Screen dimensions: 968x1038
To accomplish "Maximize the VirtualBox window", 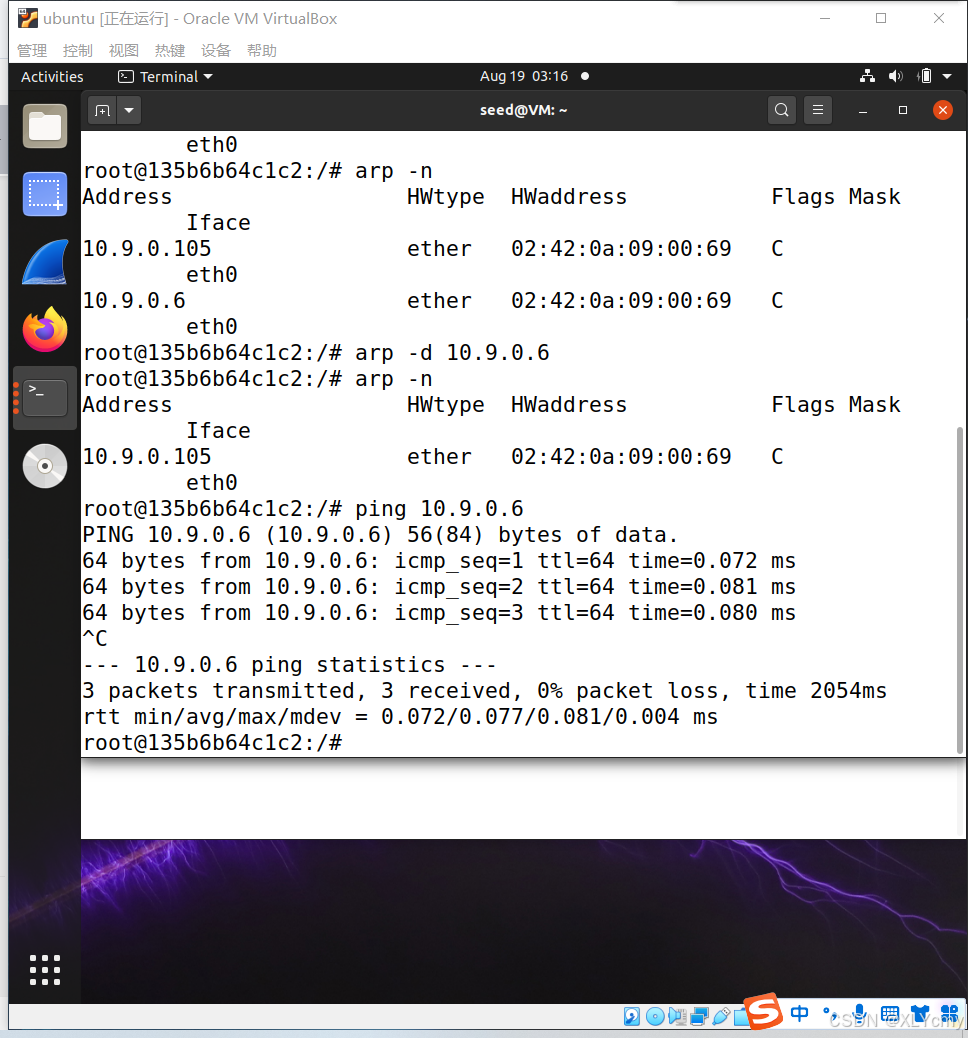I will (881, 19).
